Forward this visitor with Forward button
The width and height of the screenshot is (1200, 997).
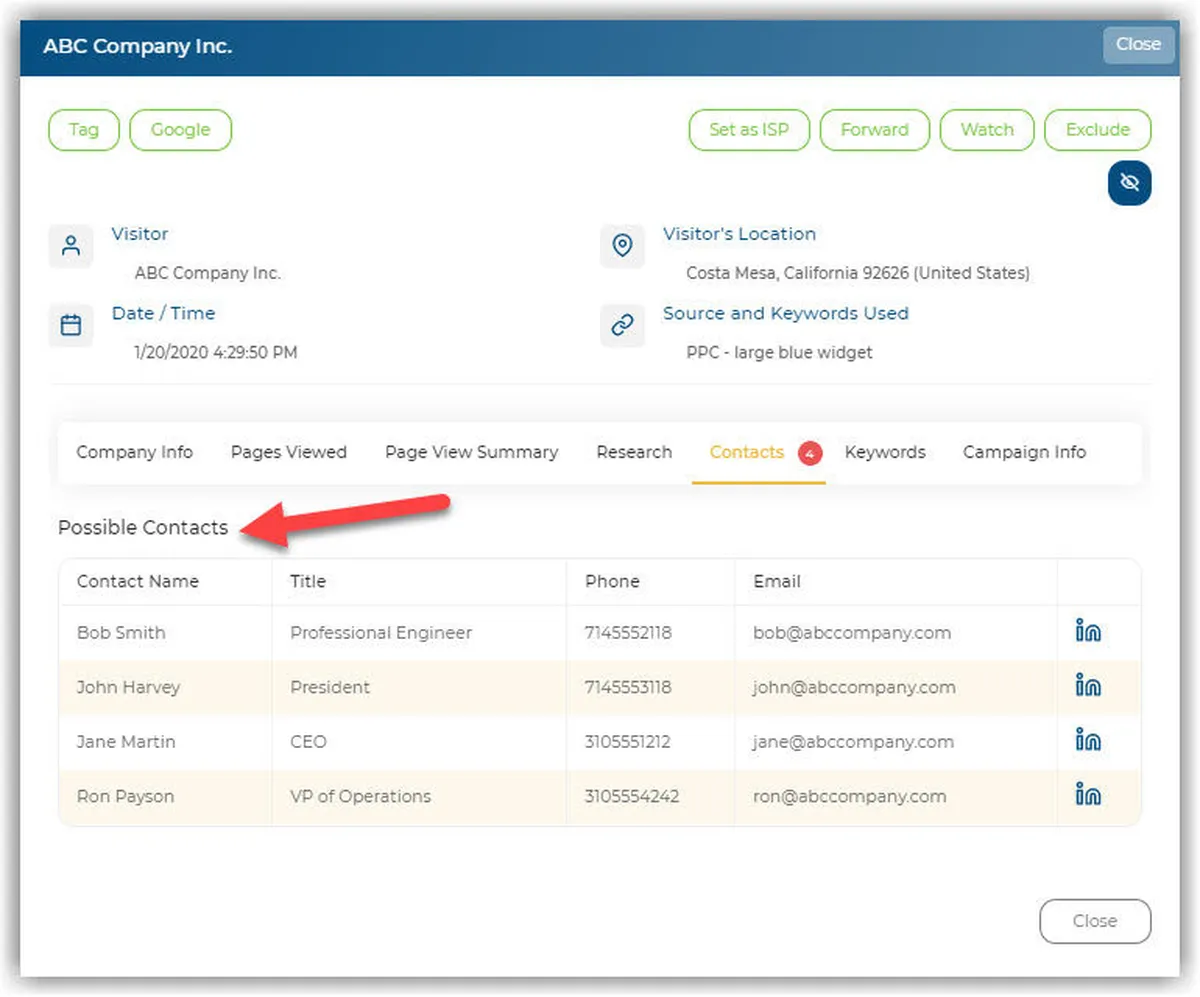(x=874, y=130)
